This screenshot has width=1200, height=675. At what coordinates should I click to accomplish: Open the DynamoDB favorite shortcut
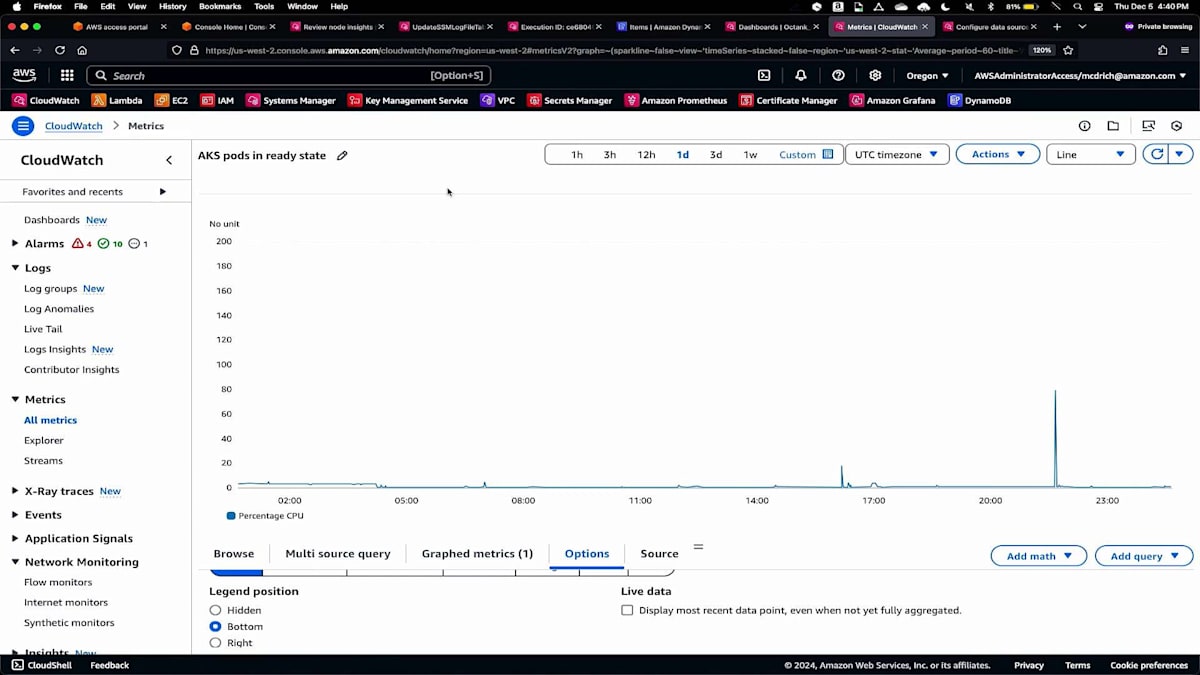[981, 100]
